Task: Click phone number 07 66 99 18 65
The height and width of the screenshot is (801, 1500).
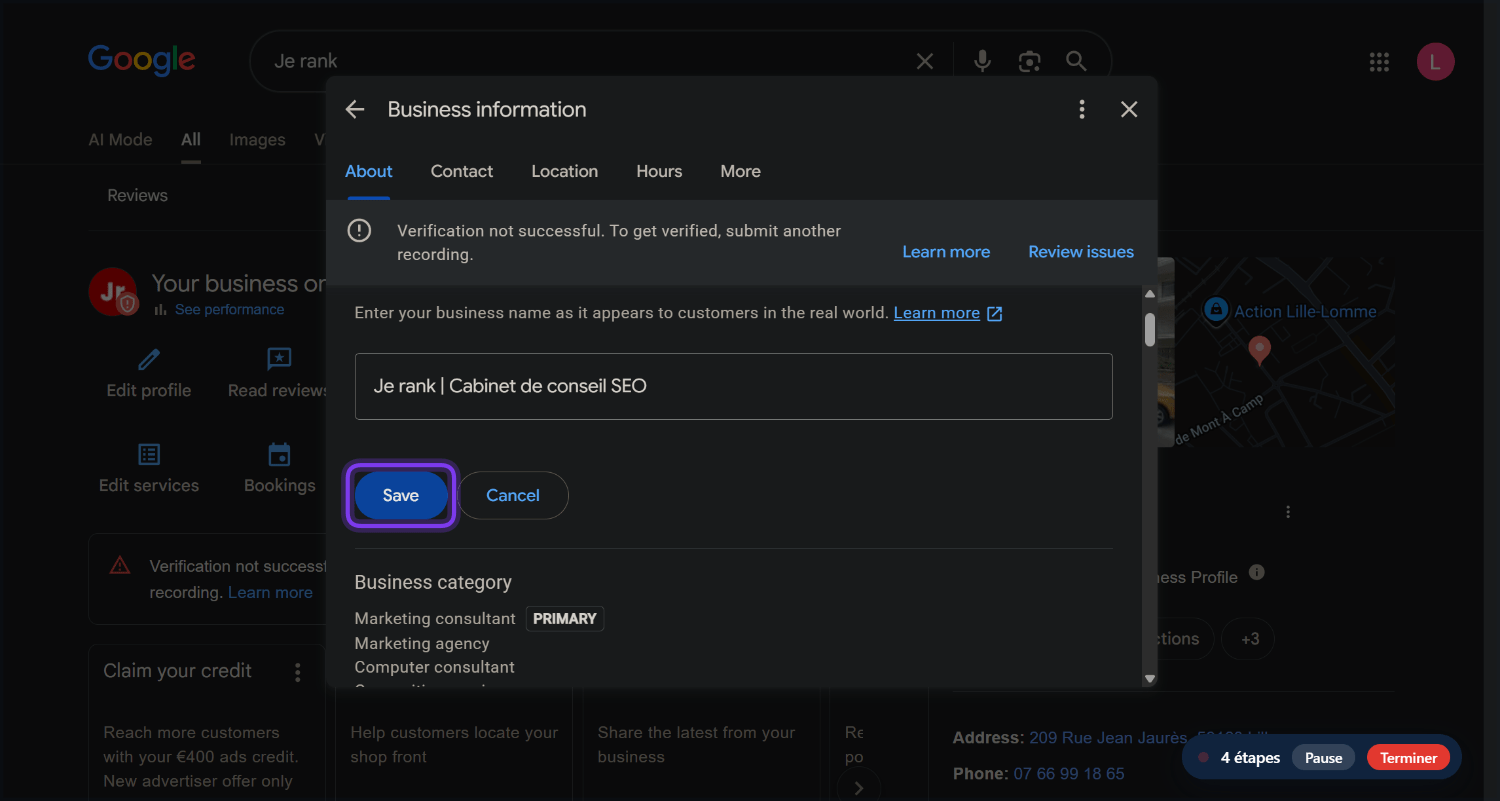Action: pos(1069,774)
